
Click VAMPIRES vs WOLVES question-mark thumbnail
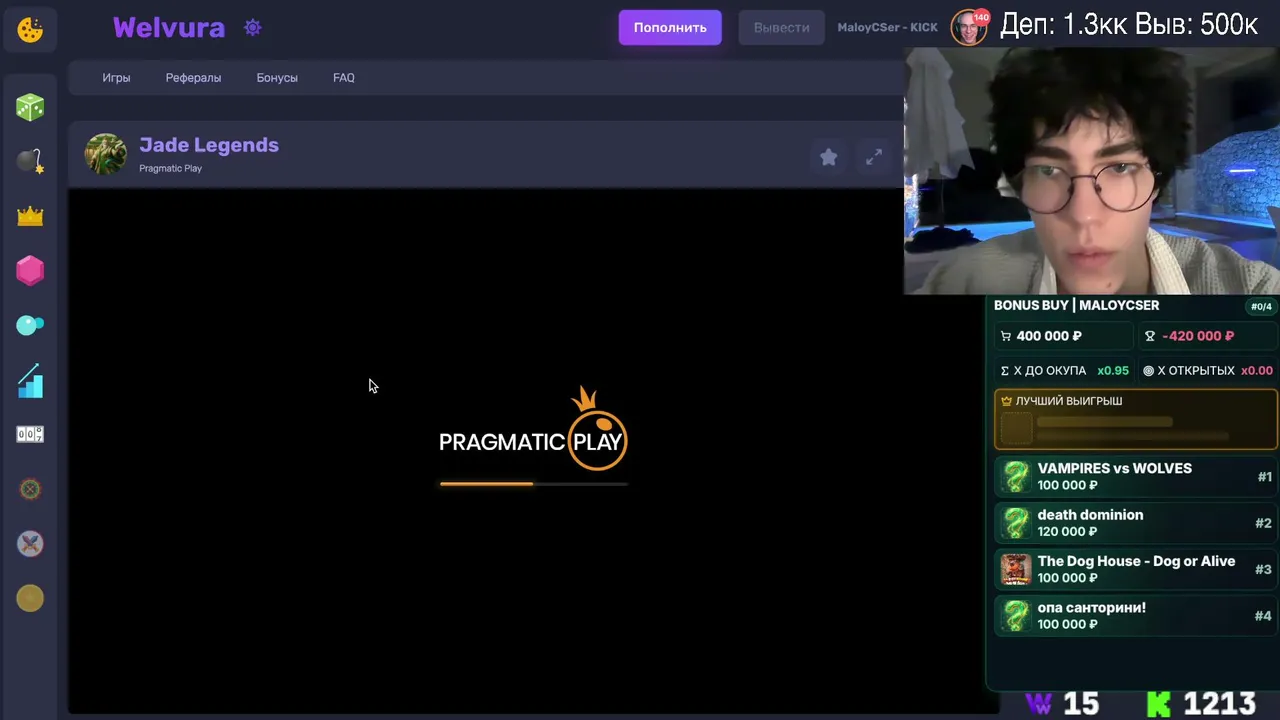(x=1016, y=476)
